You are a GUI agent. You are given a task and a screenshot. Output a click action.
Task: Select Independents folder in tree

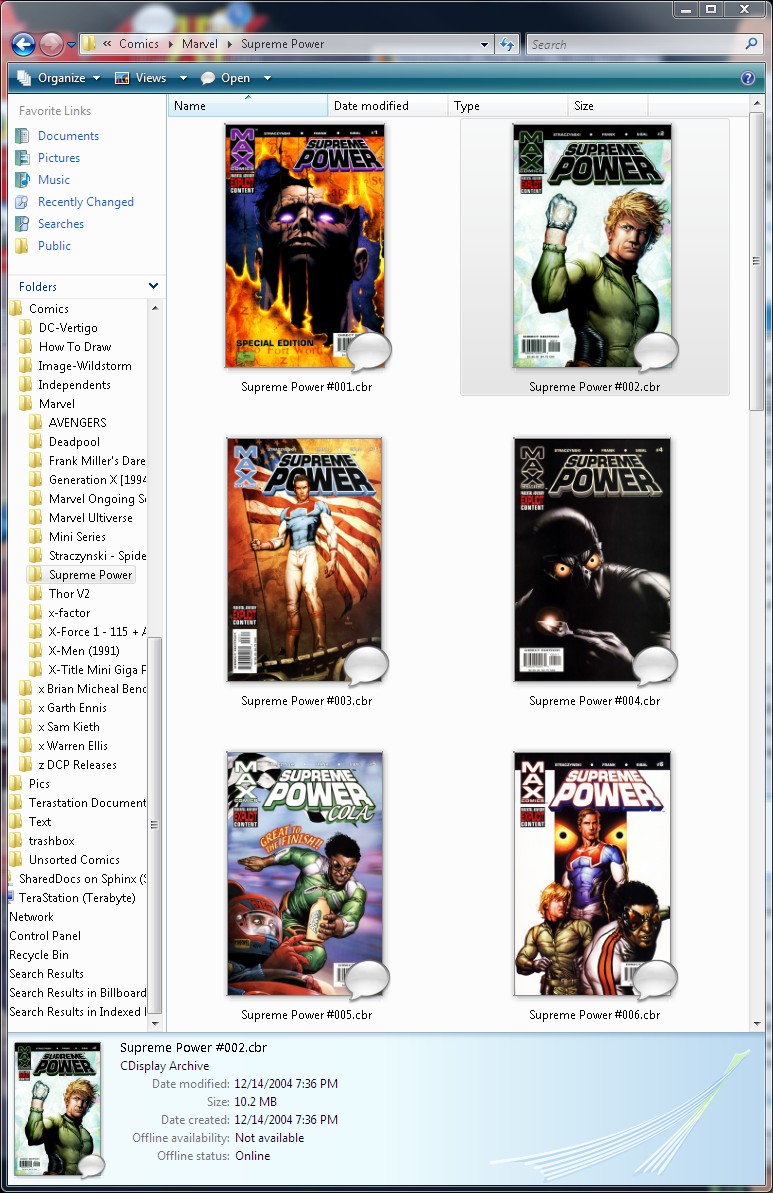[x=74, y=384]
